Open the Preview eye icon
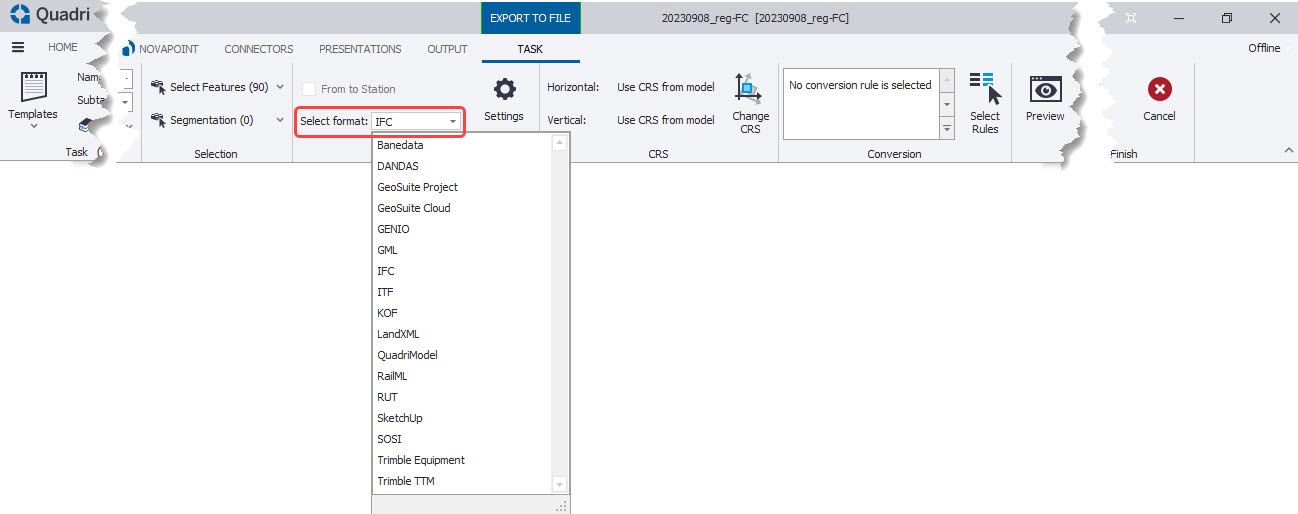 coord(1045,89)
